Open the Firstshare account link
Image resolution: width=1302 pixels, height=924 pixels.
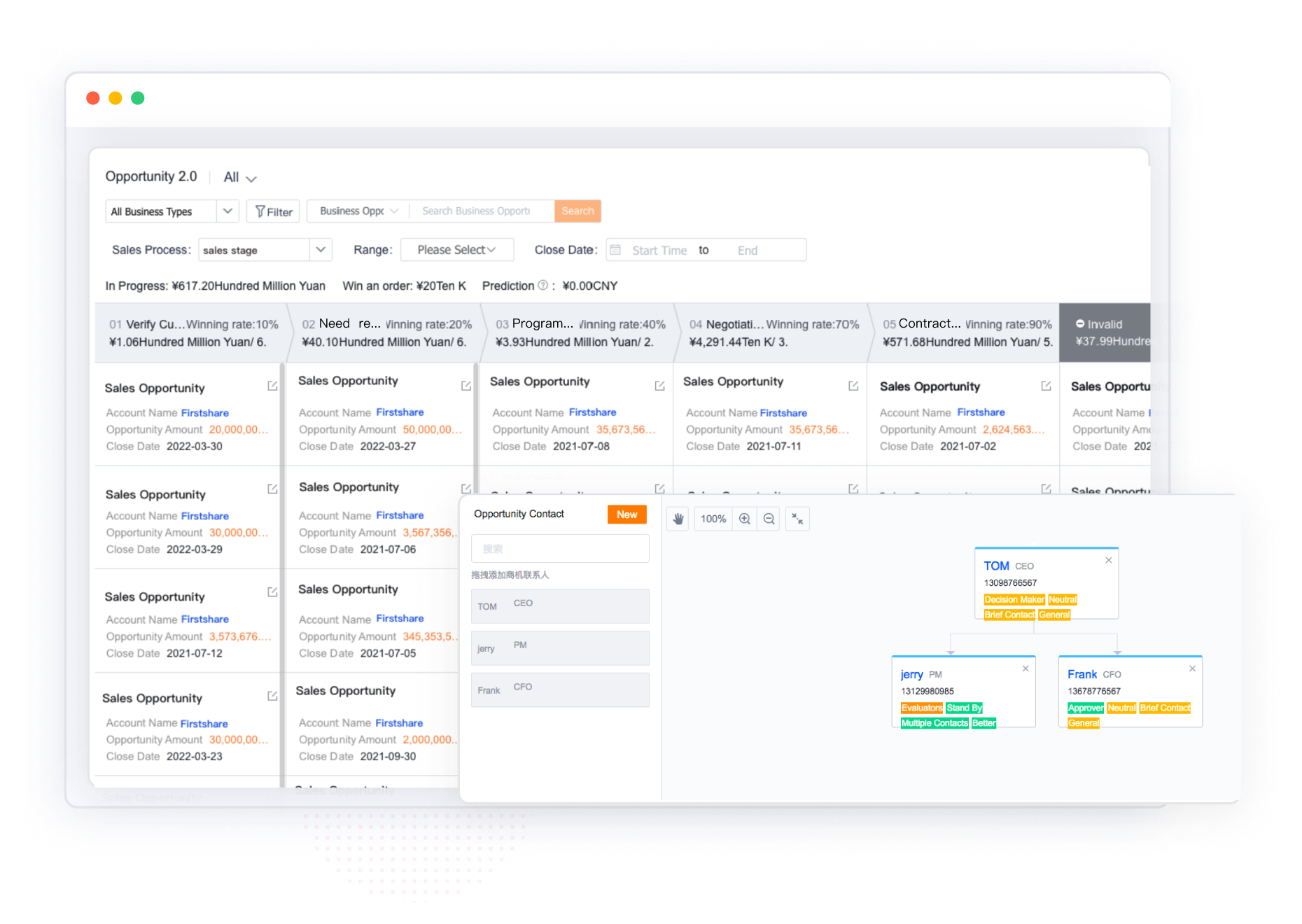coord(204,412)
